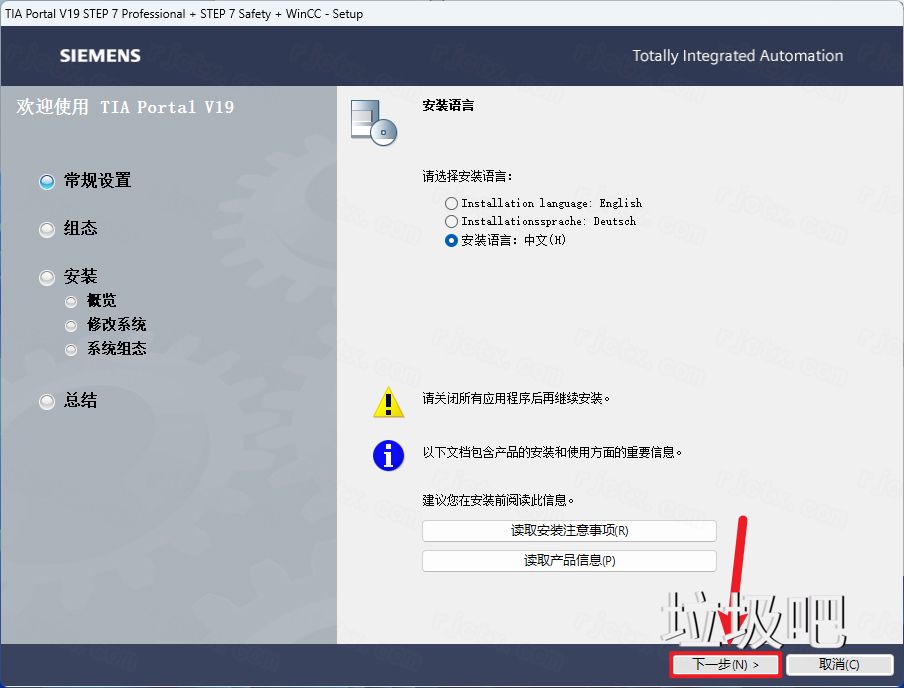Click the SIEMENS logo
Screen dimensions: 904x688
tap(99, 56)
